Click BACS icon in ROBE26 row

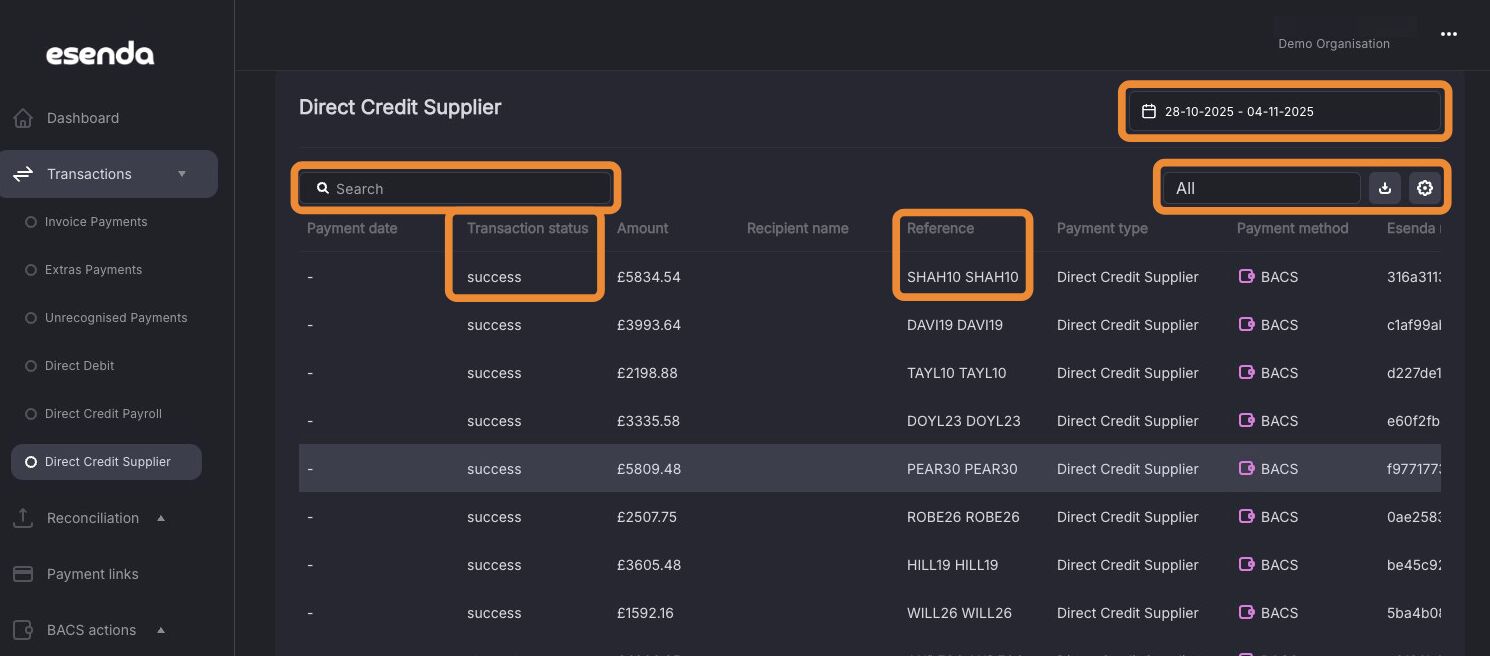pyautogui.click(x=1246, y=517)
